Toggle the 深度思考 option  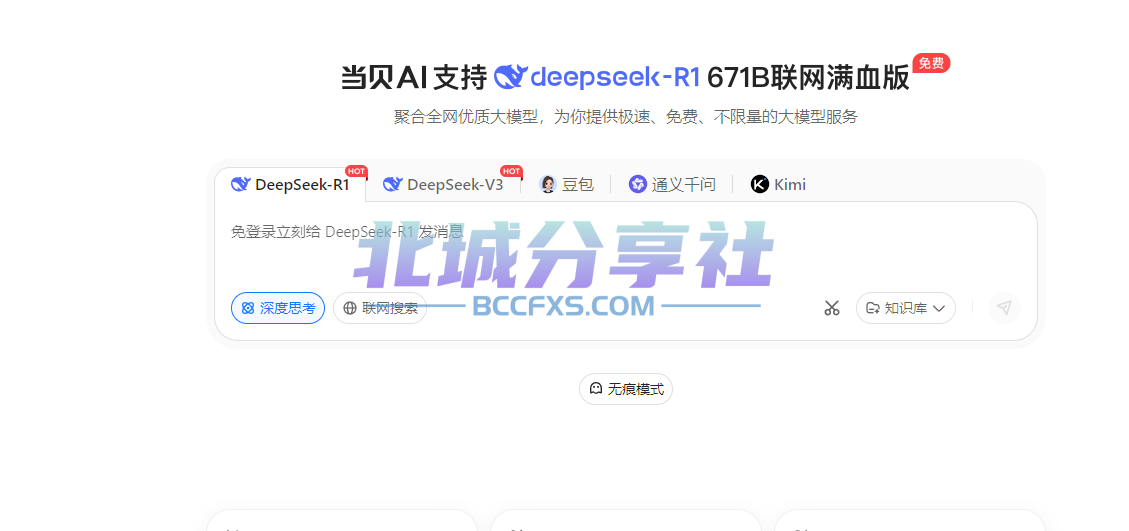278,308
